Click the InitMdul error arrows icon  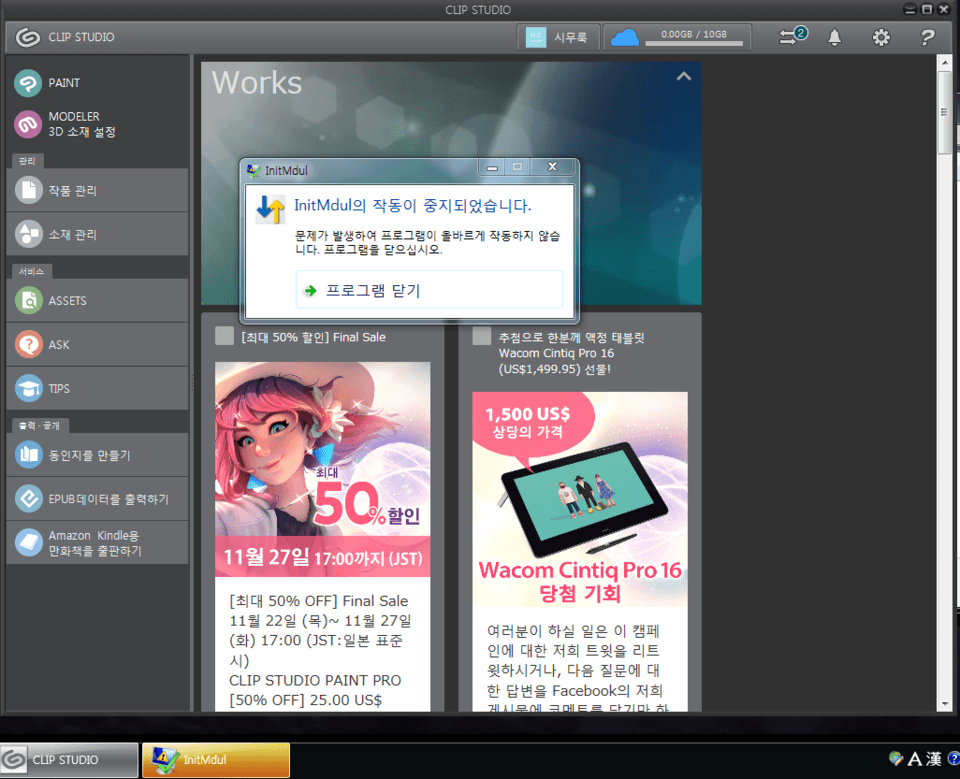click(x=270, y=209)
